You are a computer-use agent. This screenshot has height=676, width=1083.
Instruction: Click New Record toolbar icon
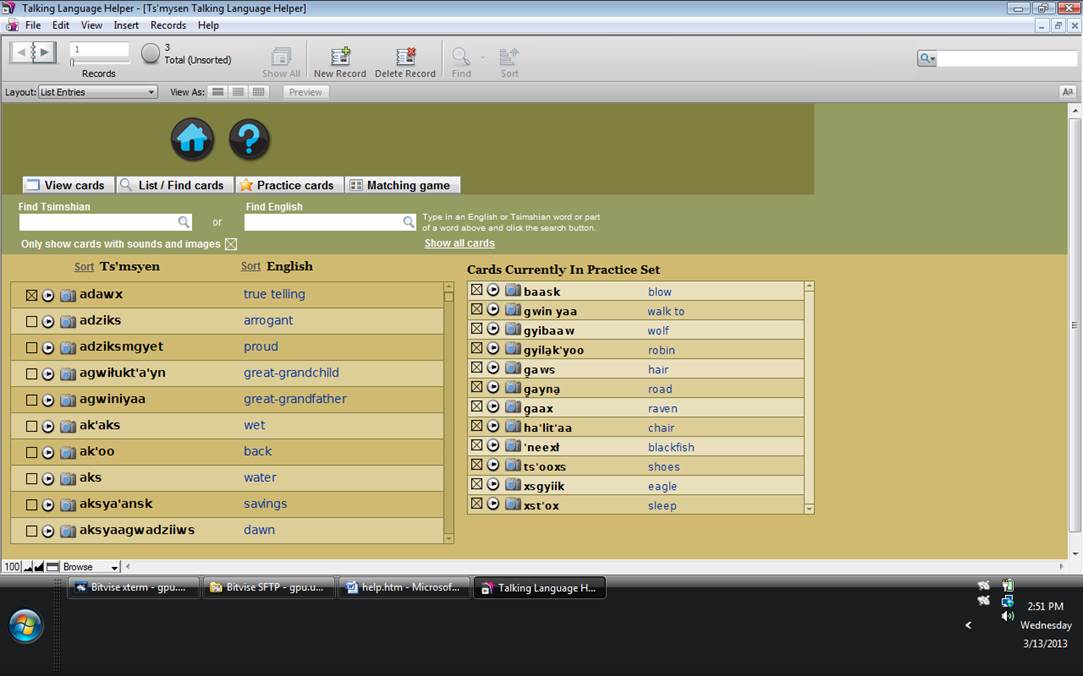pyautogui.click(x=340, y=57)
